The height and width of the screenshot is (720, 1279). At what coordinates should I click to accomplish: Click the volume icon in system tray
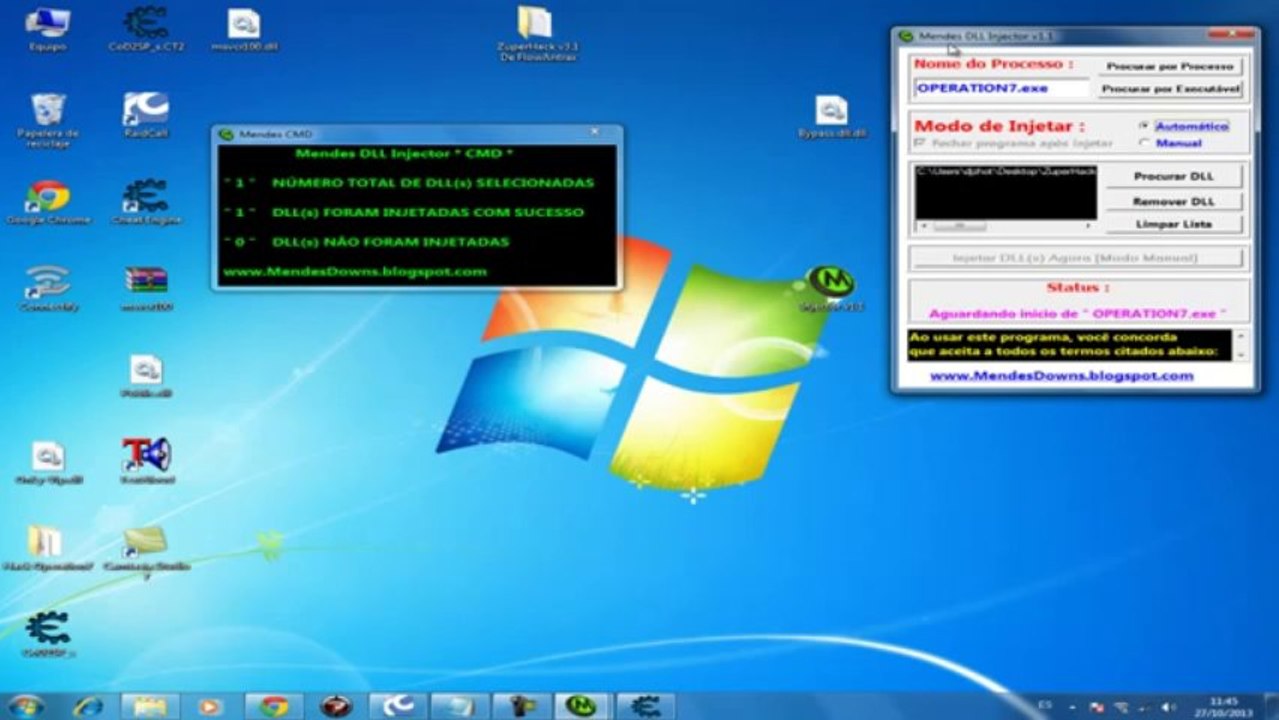pos(1166,707)
